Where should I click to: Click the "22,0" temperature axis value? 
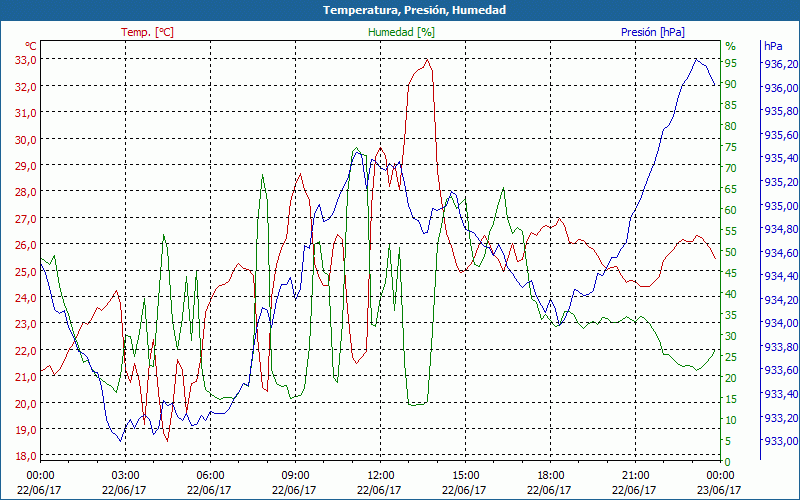pos(26,351)
